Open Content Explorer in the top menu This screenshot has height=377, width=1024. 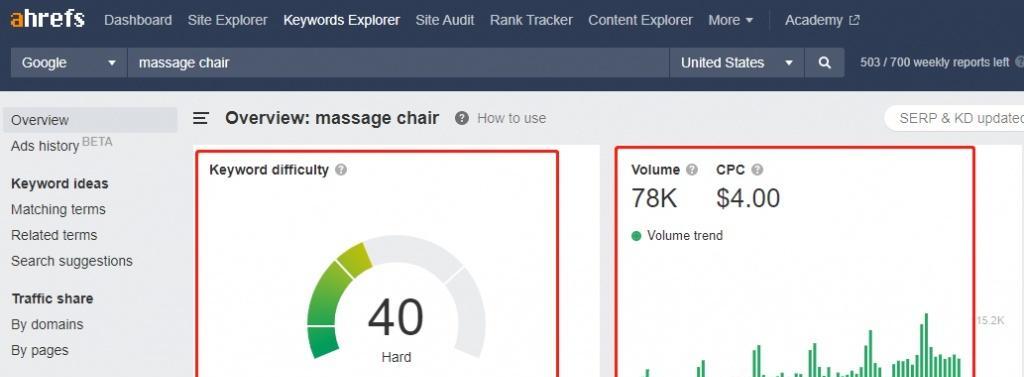point(640,20)
